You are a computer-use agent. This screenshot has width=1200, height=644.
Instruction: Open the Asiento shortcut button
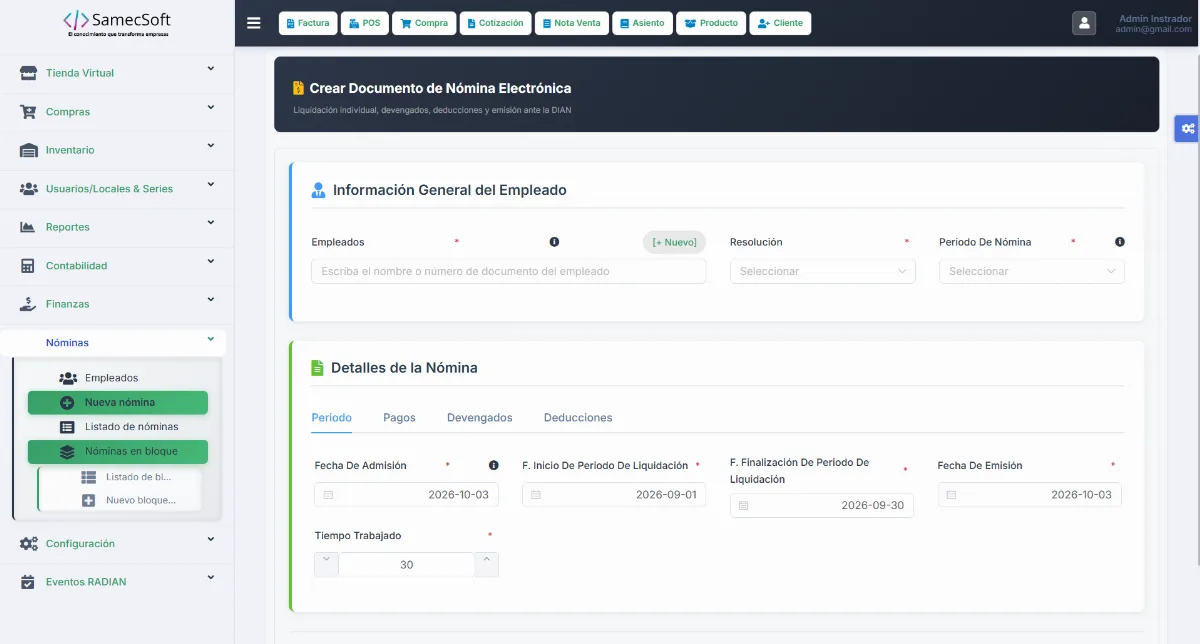tap(642, 23)
